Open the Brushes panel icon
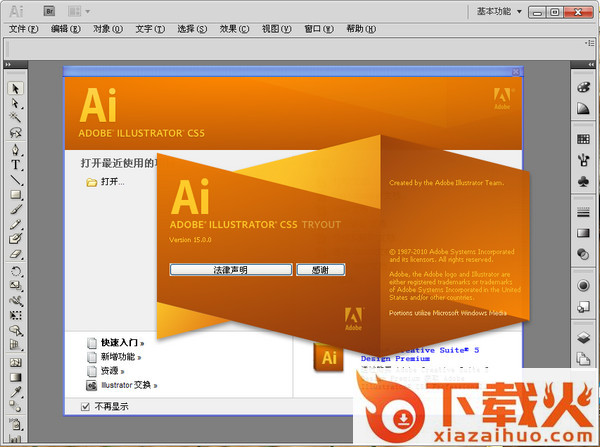This screenshot has width=600, height=447. click(x=583, y=160)
